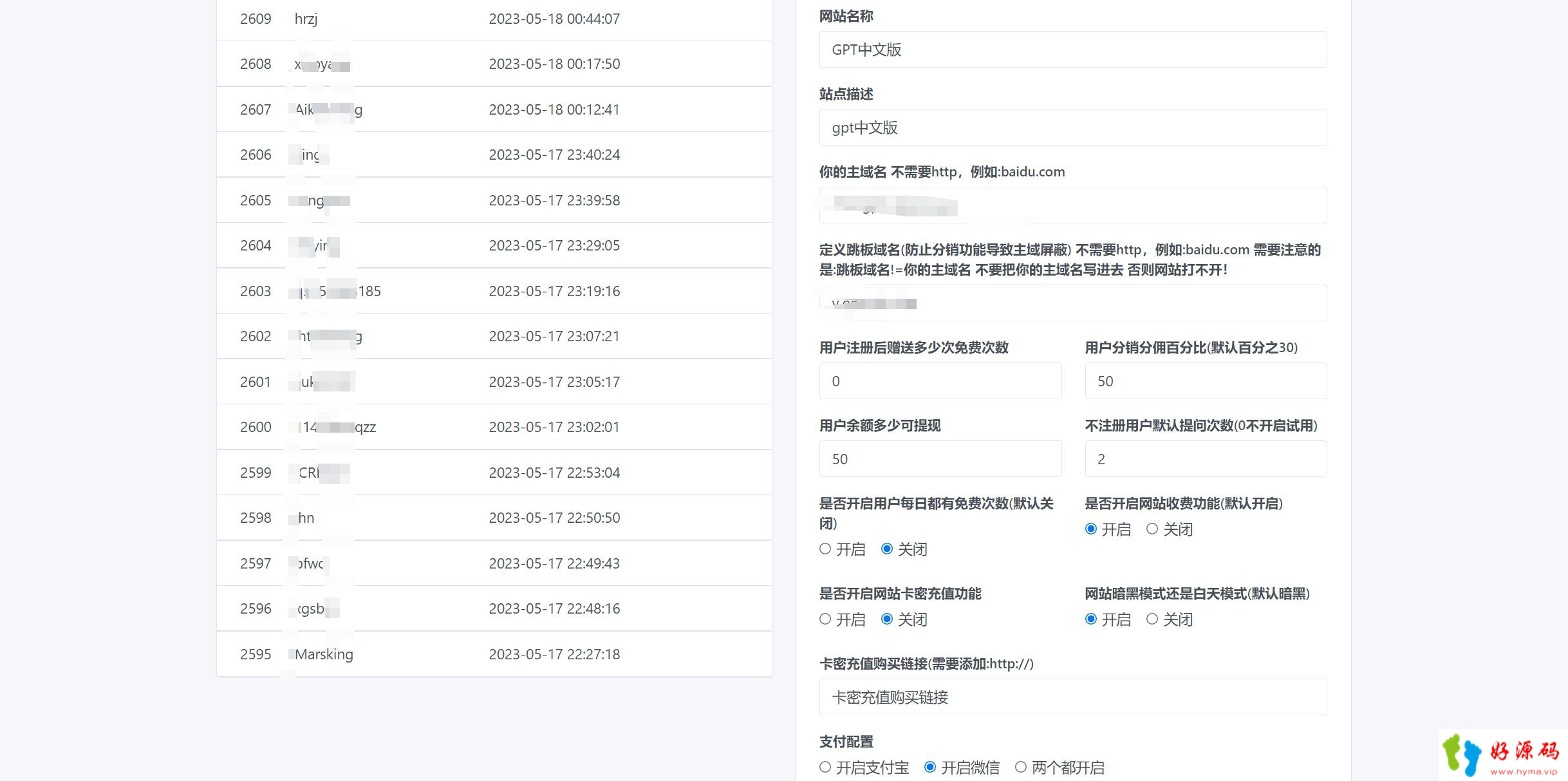
Task: Click timestamp 2023-05-17 23:39:58
Action: click(554, 201)
